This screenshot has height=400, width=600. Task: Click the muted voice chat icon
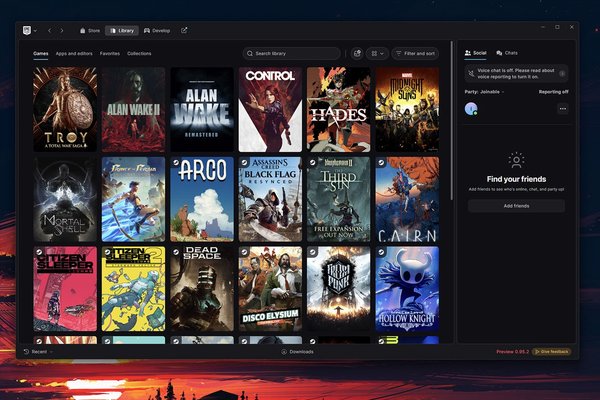pyautogui.click(x=471, y=73)
